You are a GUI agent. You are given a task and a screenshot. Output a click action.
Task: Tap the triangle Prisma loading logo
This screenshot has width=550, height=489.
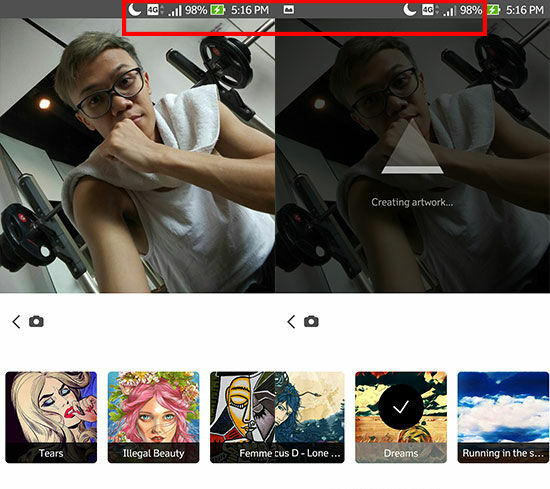[x=412, y=146]
